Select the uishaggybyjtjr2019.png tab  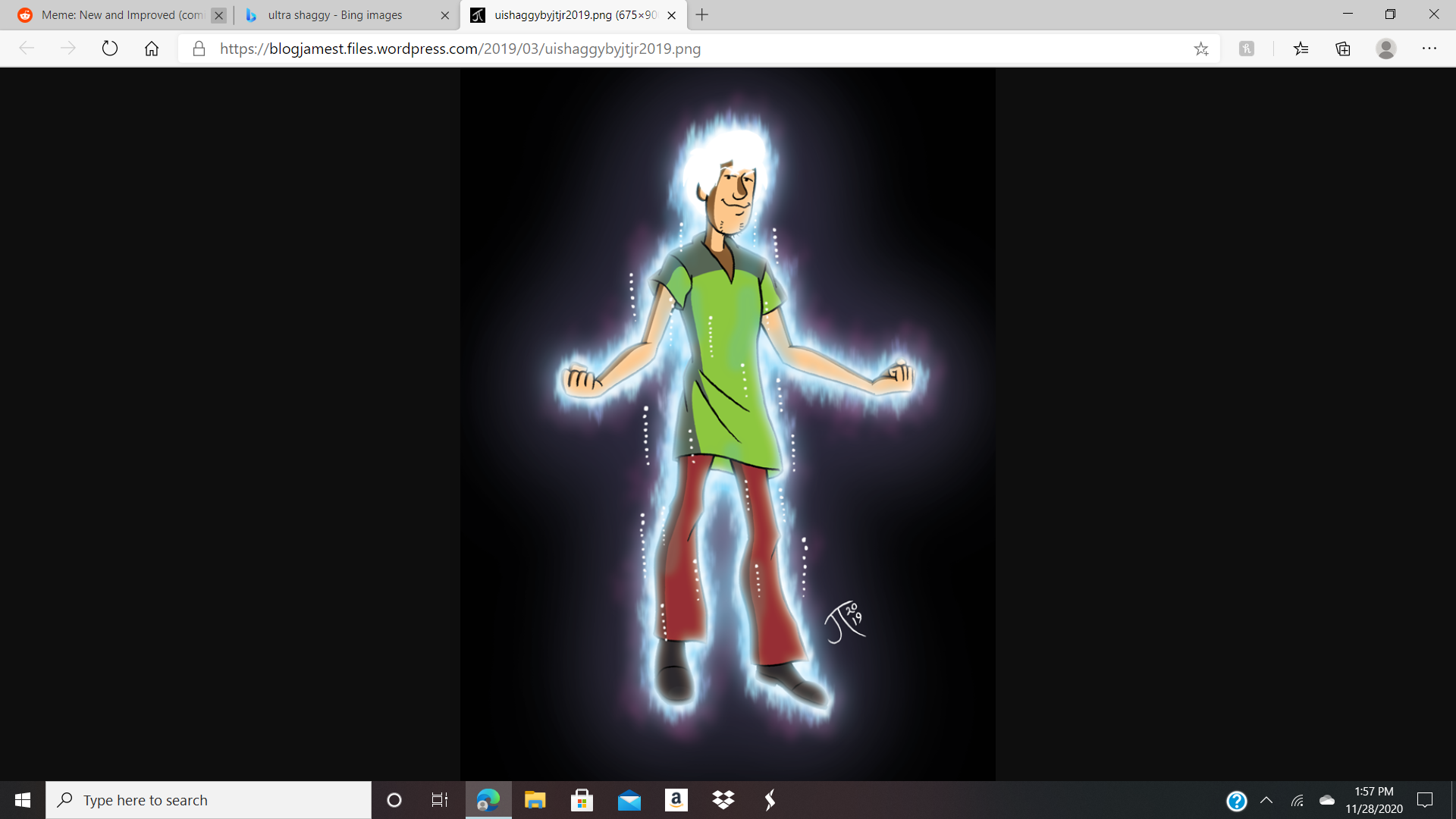pos(573,15)
